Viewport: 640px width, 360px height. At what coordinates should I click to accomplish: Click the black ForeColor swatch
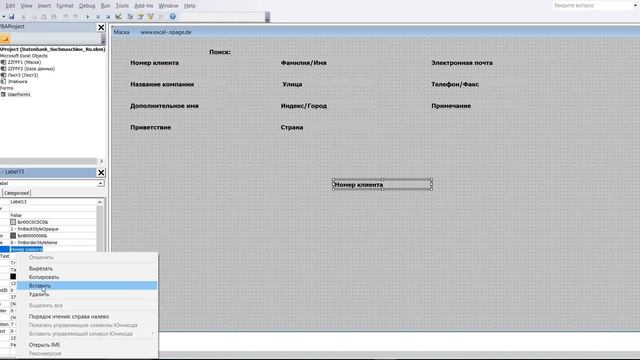point(13,277)
